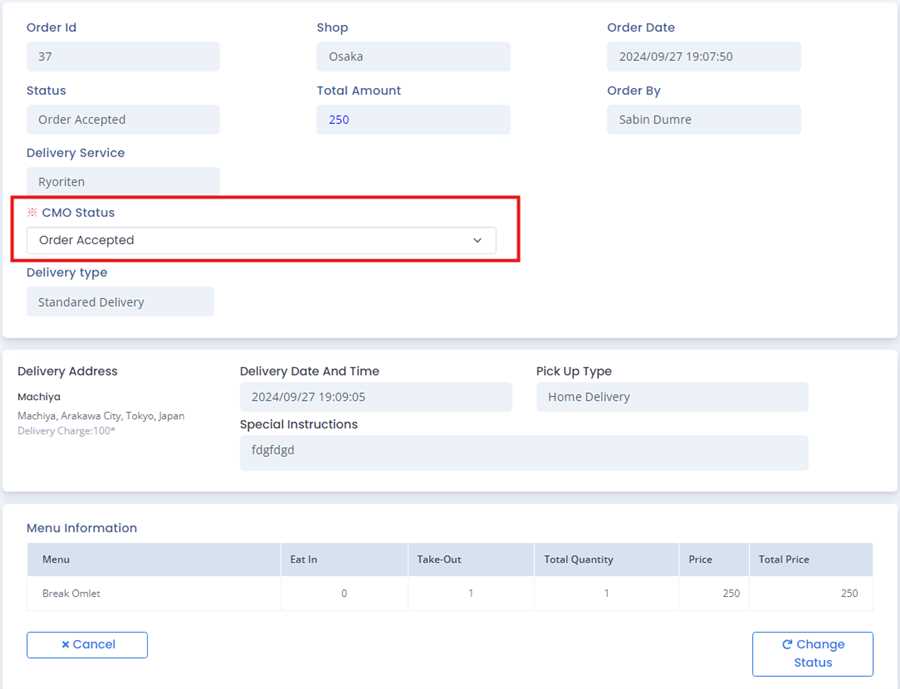Click the Menu column header
Image resolution: width=900 pixels, height=689 pixels.
[56, 560]
